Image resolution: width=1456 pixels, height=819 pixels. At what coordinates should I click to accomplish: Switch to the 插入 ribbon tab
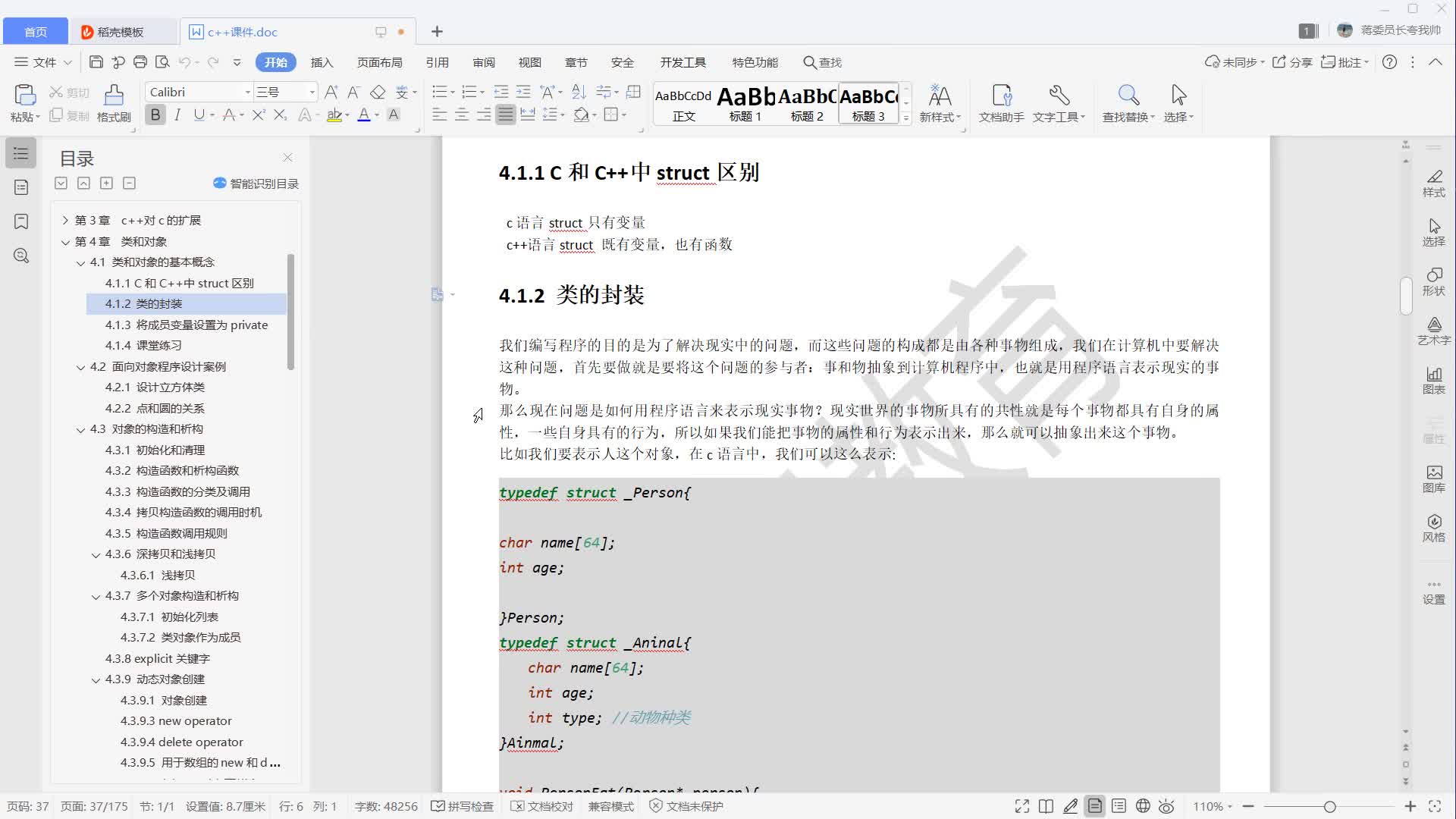pyautogui.click(x=322, y=62)
